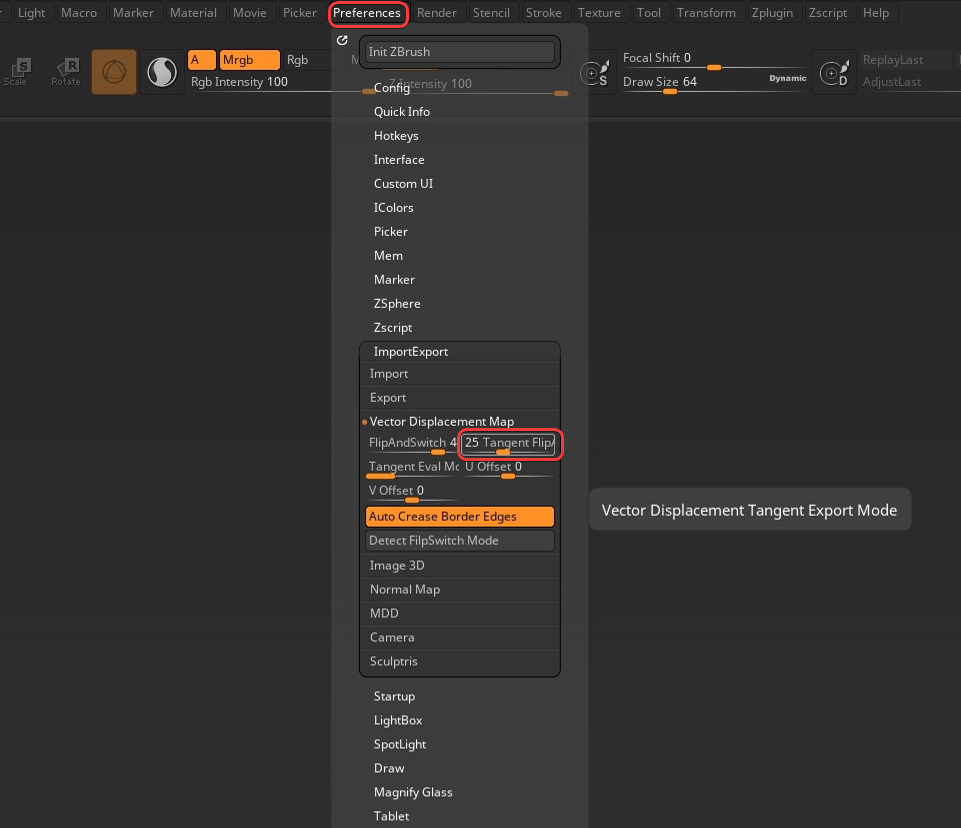
Task: Expand the Marker preferences section
Action: 394,279
